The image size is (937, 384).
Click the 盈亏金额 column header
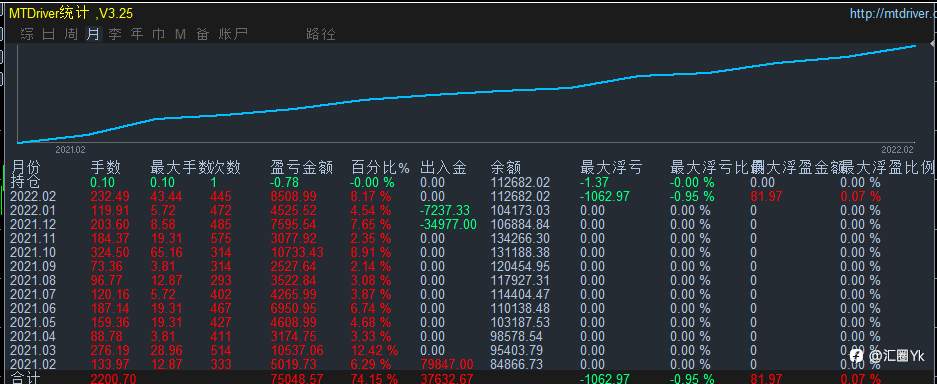tap(301, 168)
